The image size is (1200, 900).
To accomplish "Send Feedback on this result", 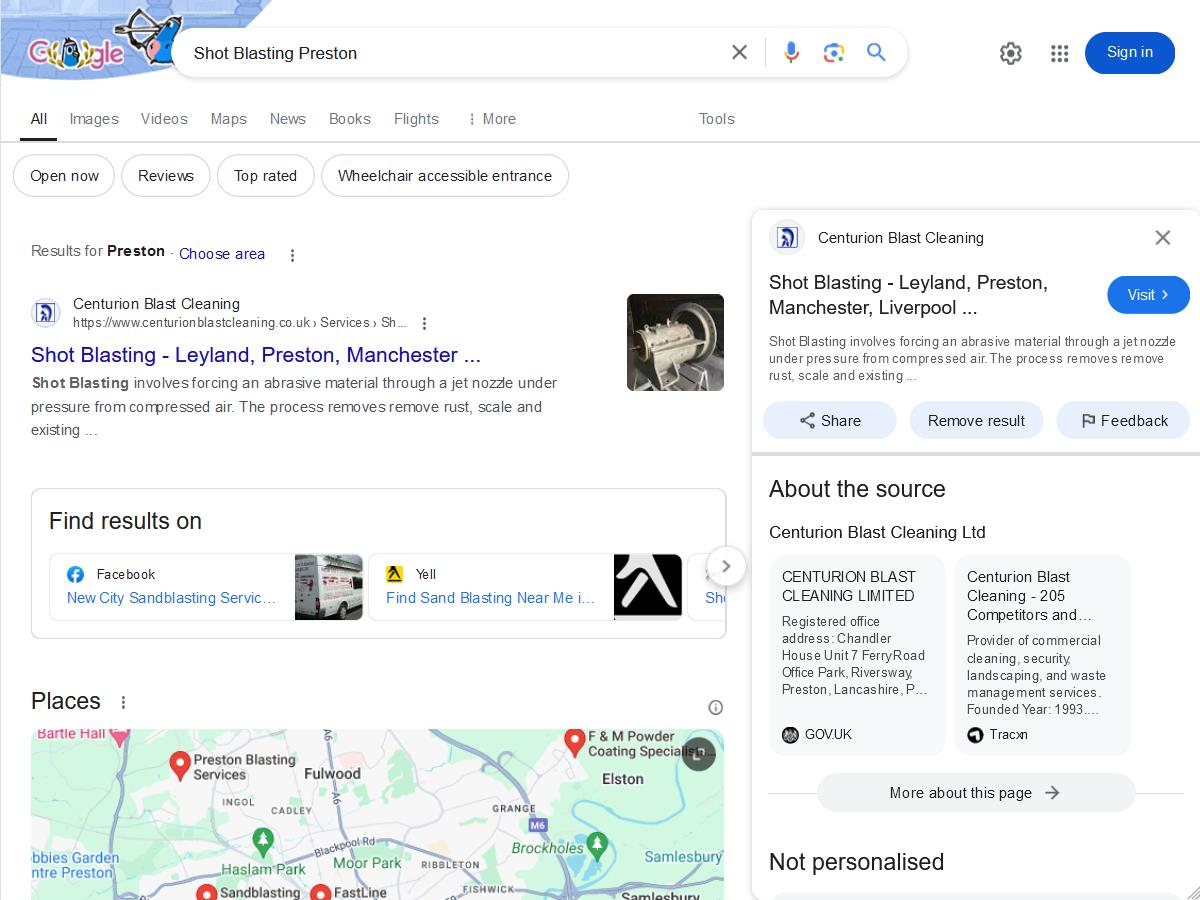I will point(1123,421).
